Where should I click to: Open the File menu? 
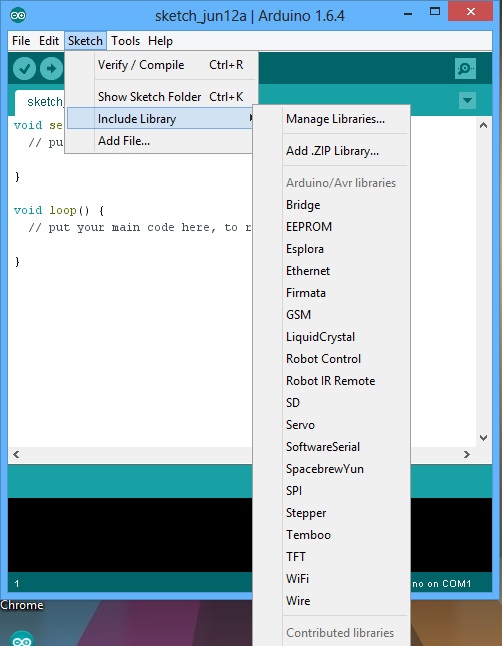[x=21, y=41]
